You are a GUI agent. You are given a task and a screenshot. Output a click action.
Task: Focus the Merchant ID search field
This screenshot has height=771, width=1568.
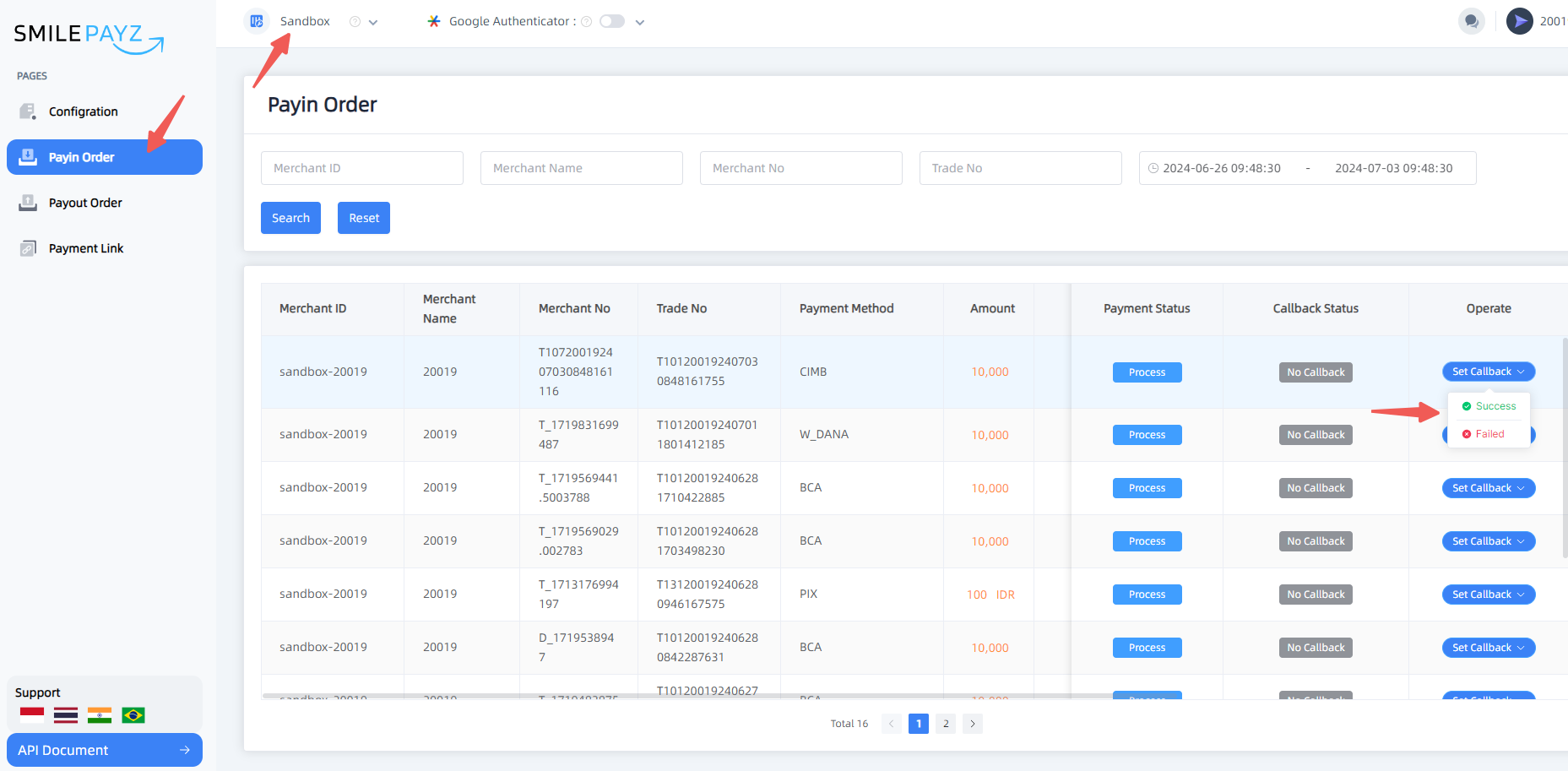(x=362, y=168)
